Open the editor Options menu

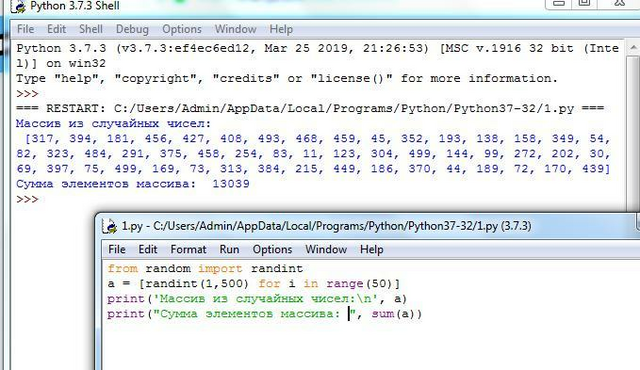click(x=272, y=249)
